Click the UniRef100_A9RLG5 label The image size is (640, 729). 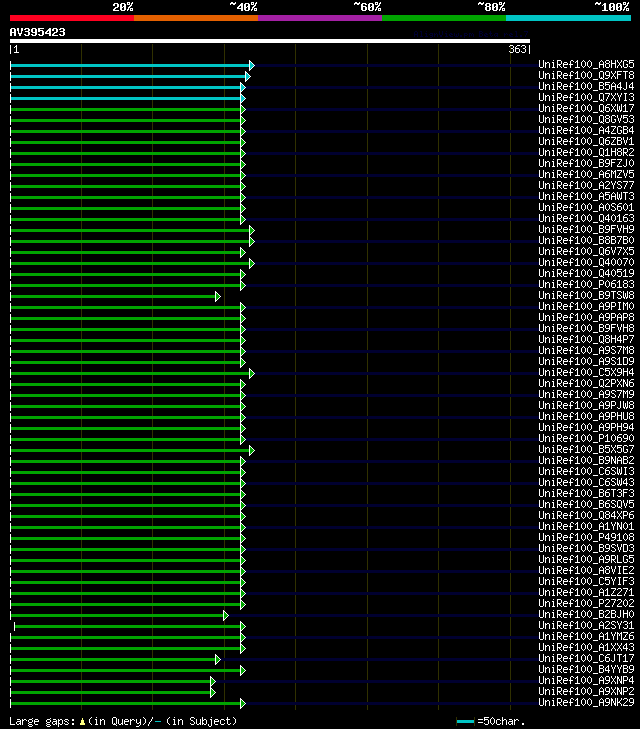pos(586,560)
